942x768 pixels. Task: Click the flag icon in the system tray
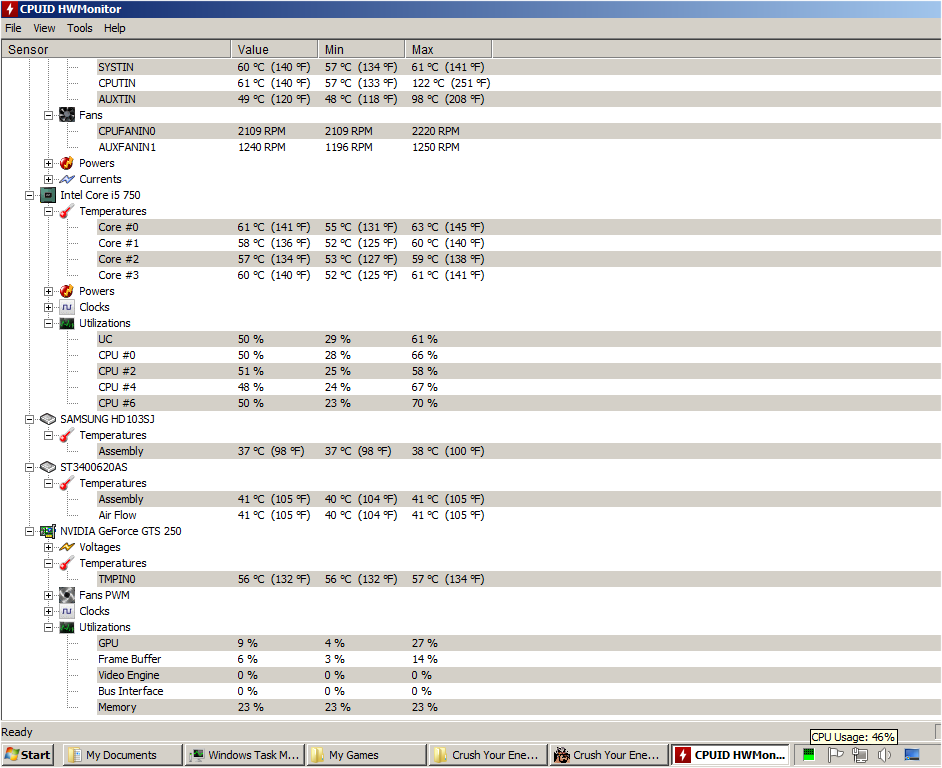(835, 754)
